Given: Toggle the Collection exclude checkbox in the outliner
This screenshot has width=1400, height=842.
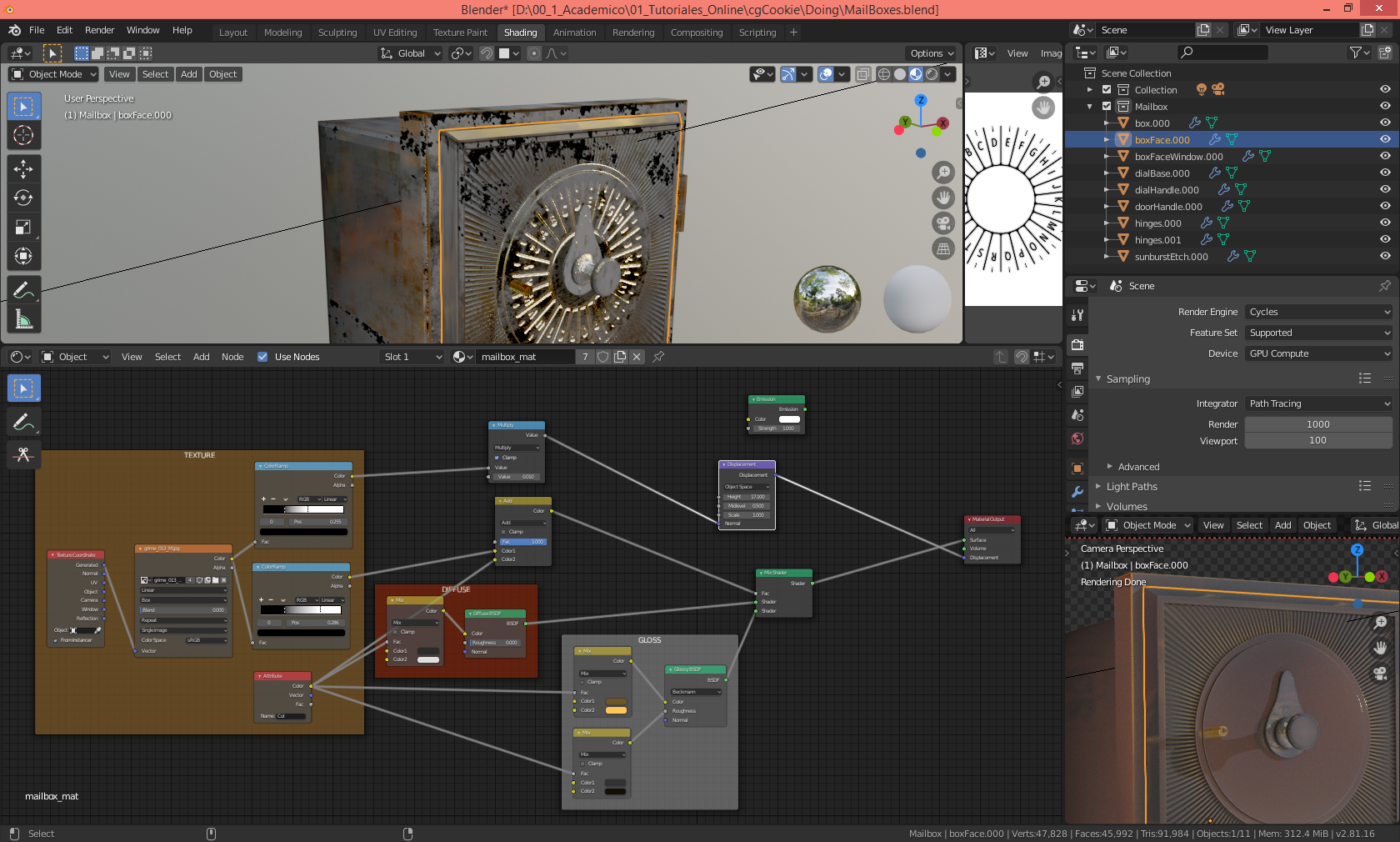Looking at the screenshot, I should (x=1107, y=90).
